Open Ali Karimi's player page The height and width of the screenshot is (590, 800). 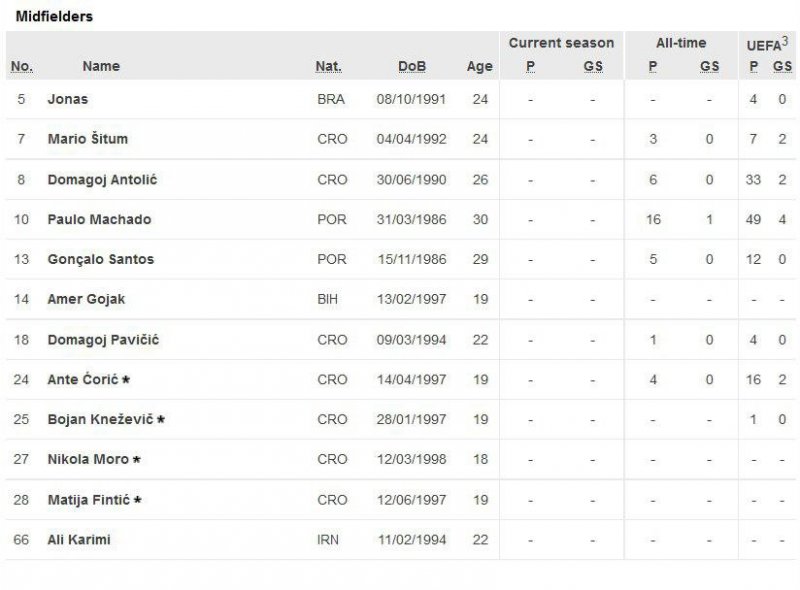point(79,540)
